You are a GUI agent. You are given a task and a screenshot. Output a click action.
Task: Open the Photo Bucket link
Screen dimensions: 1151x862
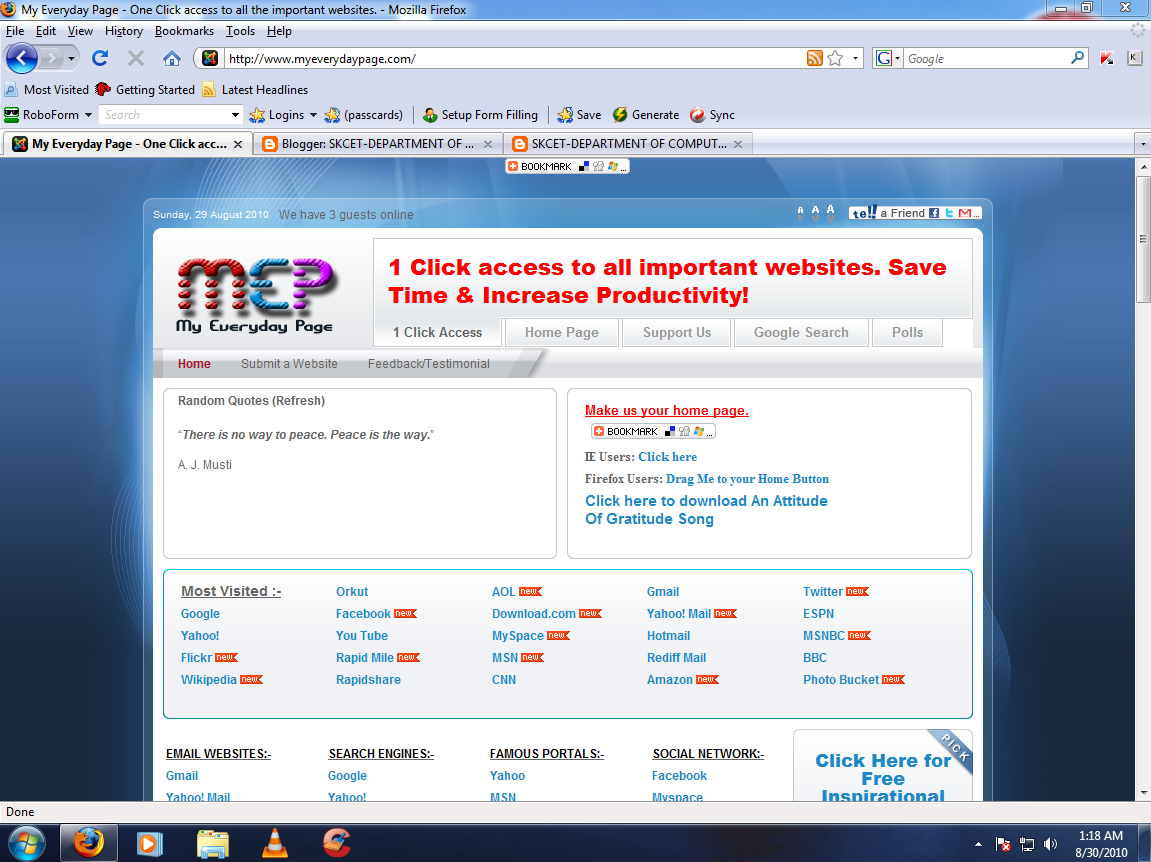(x=840, y=679)
